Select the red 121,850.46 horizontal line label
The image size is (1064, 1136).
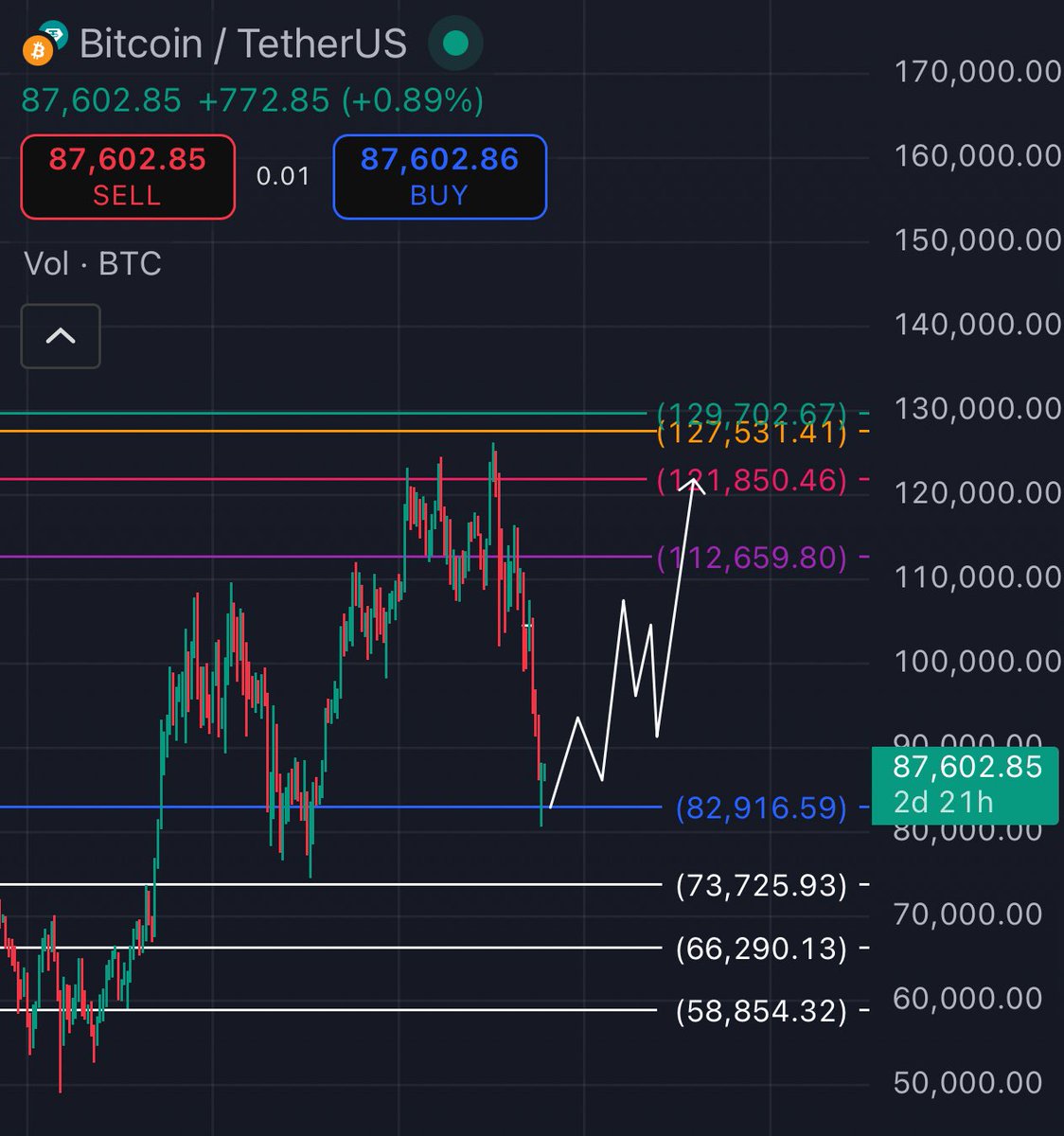(752, 480)
